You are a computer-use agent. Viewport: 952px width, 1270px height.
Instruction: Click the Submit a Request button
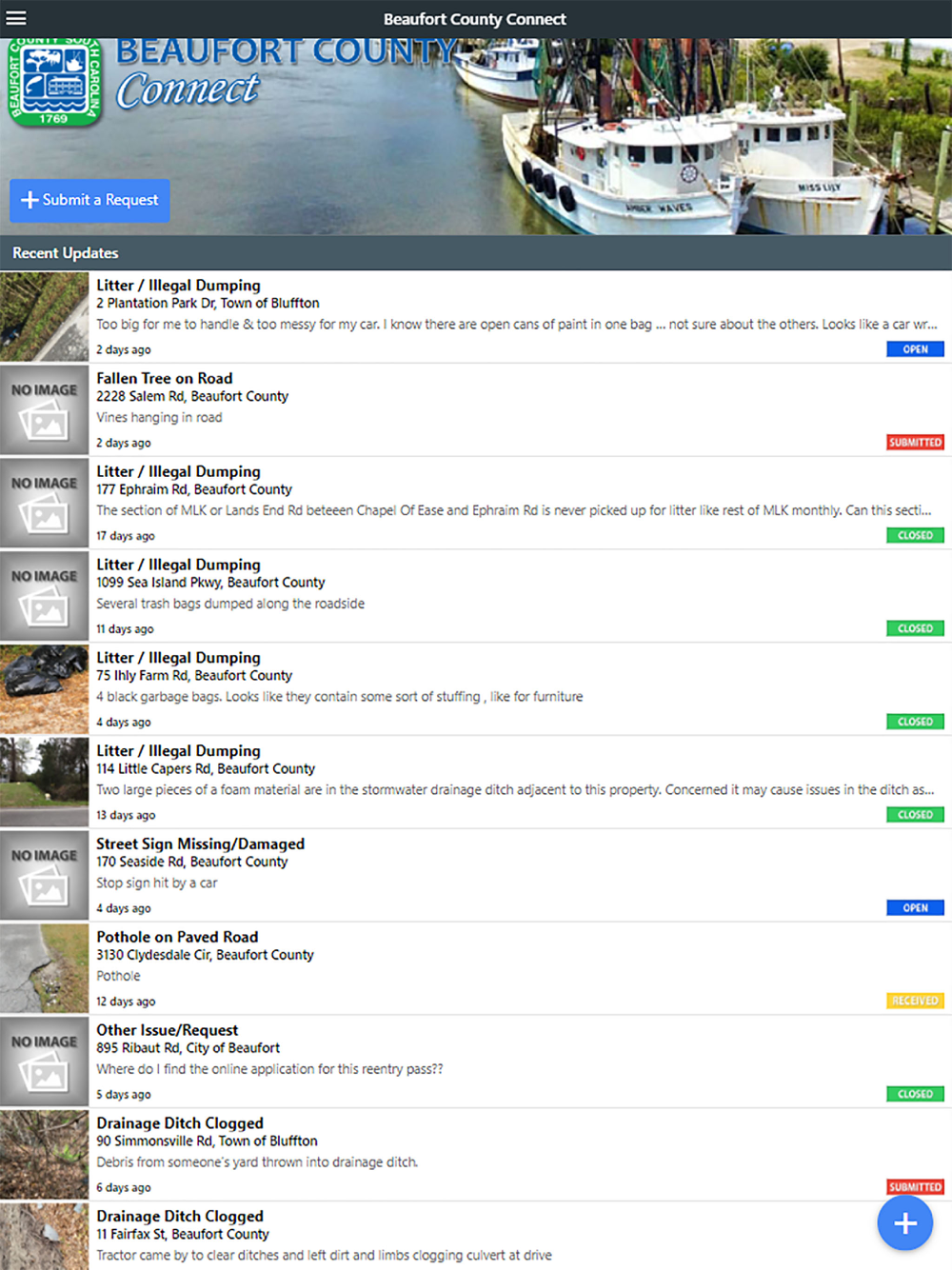(89, 200)
